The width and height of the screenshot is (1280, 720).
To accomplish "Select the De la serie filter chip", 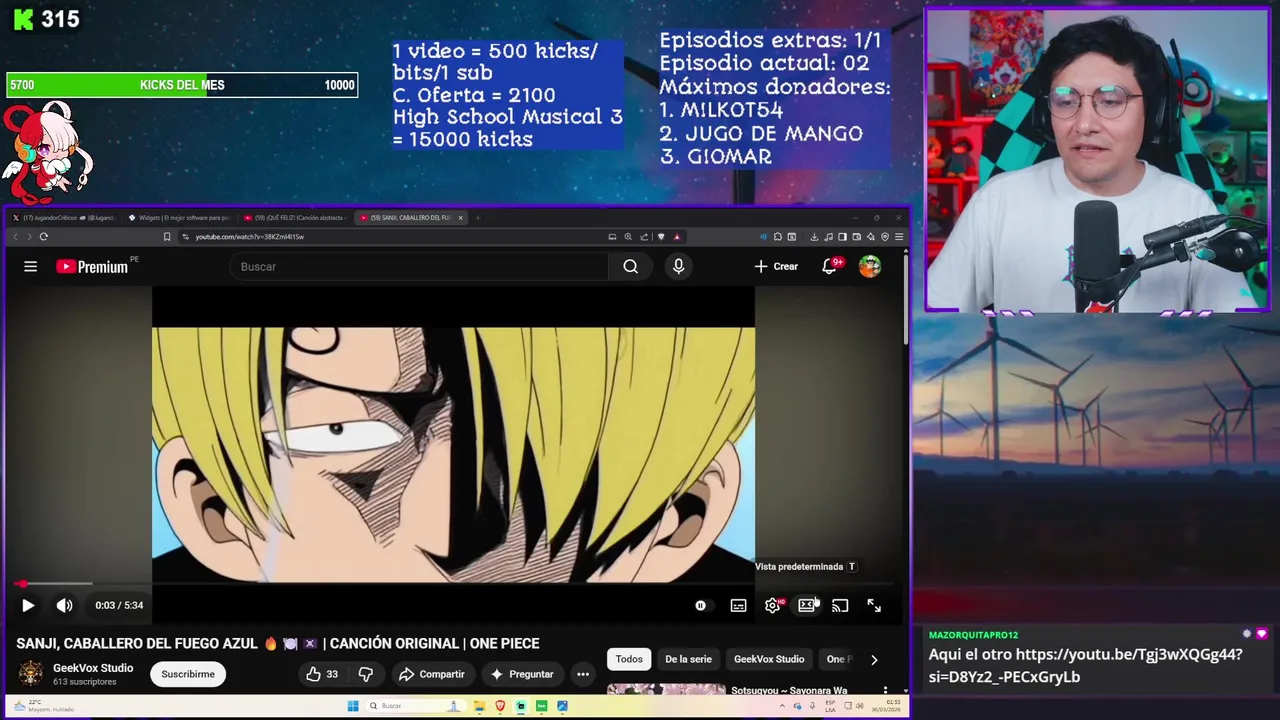I will (x=688, y=659).
